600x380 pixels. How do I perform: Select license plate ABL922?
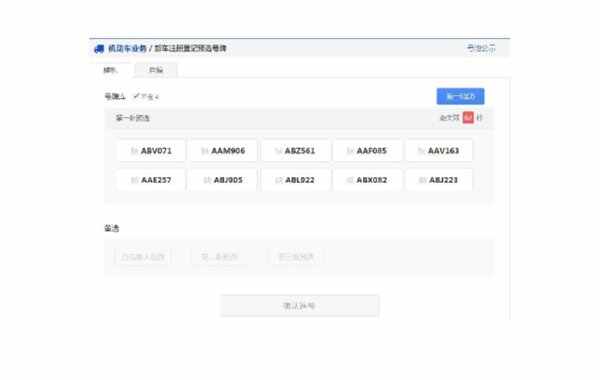(295, 180)
